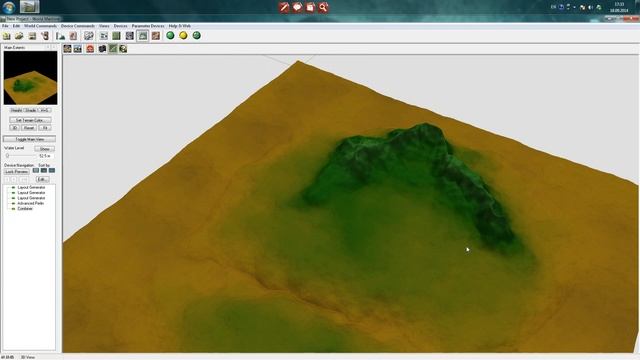Screen dimensions: 640x360
Task: Select the first Sort by icon
Action: click(36, 171)
